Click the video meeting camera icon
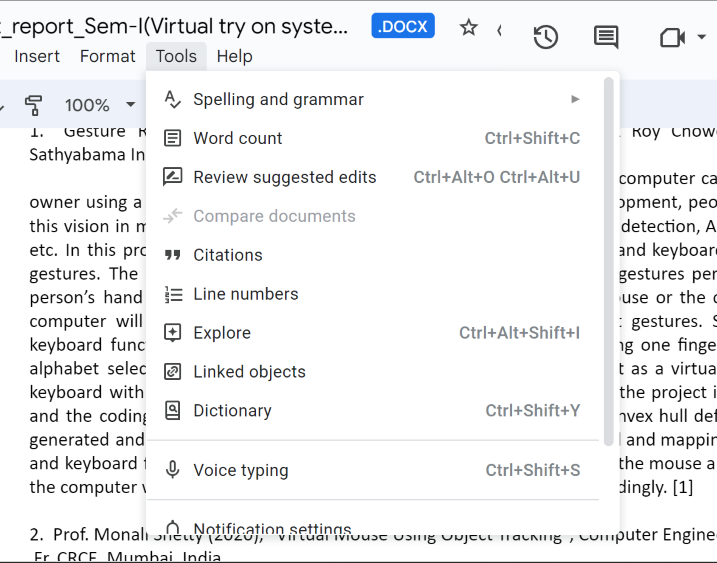717x563 pixels. 672,38
